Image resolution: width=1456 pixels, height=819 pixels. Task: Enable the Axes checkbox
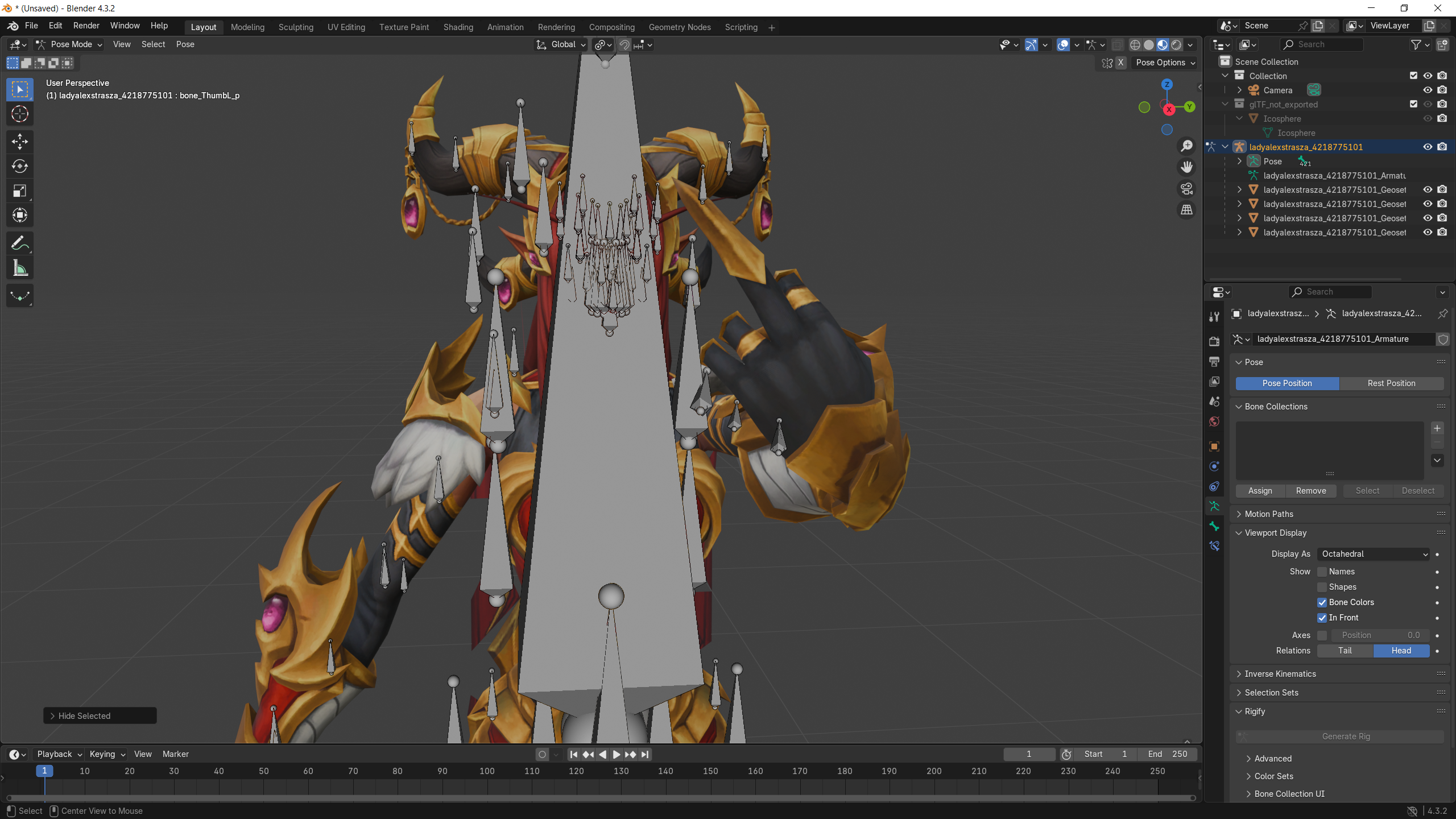(1322, 635)
